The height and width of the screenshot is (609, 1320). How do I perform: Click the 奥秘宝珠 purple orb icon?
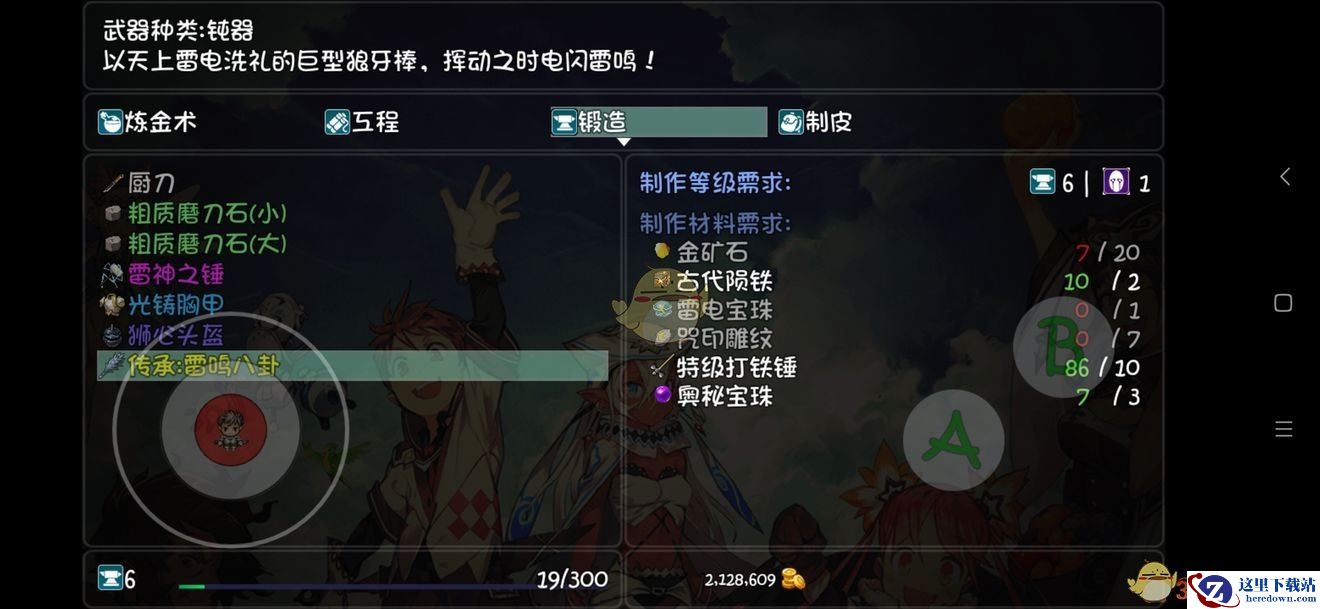pyautogui.click(x=661, y=395)
